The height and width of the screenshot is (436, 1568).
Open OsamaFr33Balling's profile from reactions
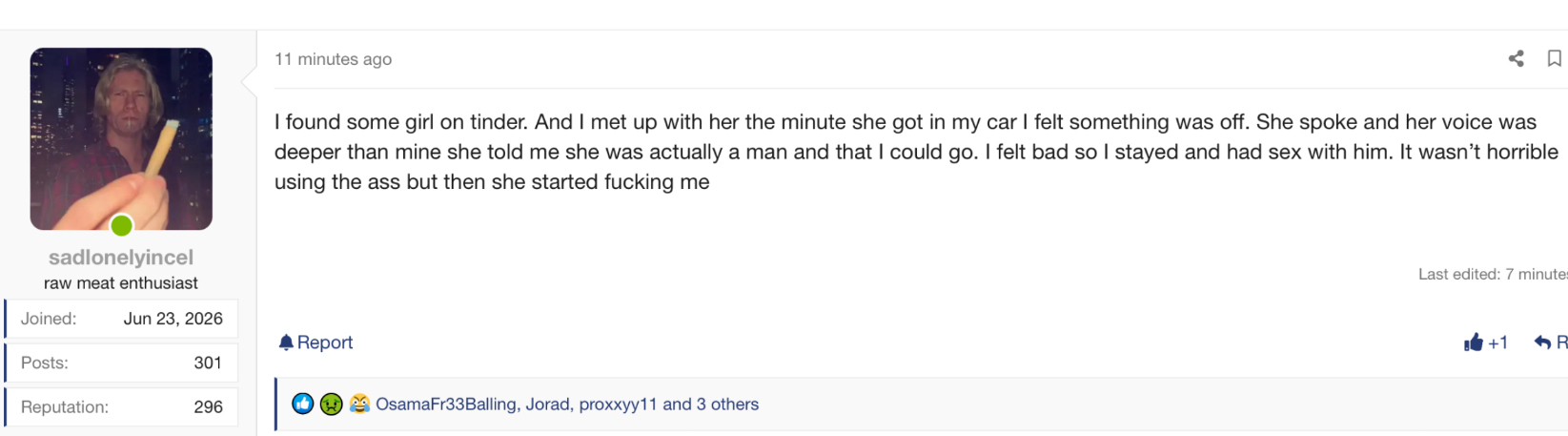pos(446,404)
